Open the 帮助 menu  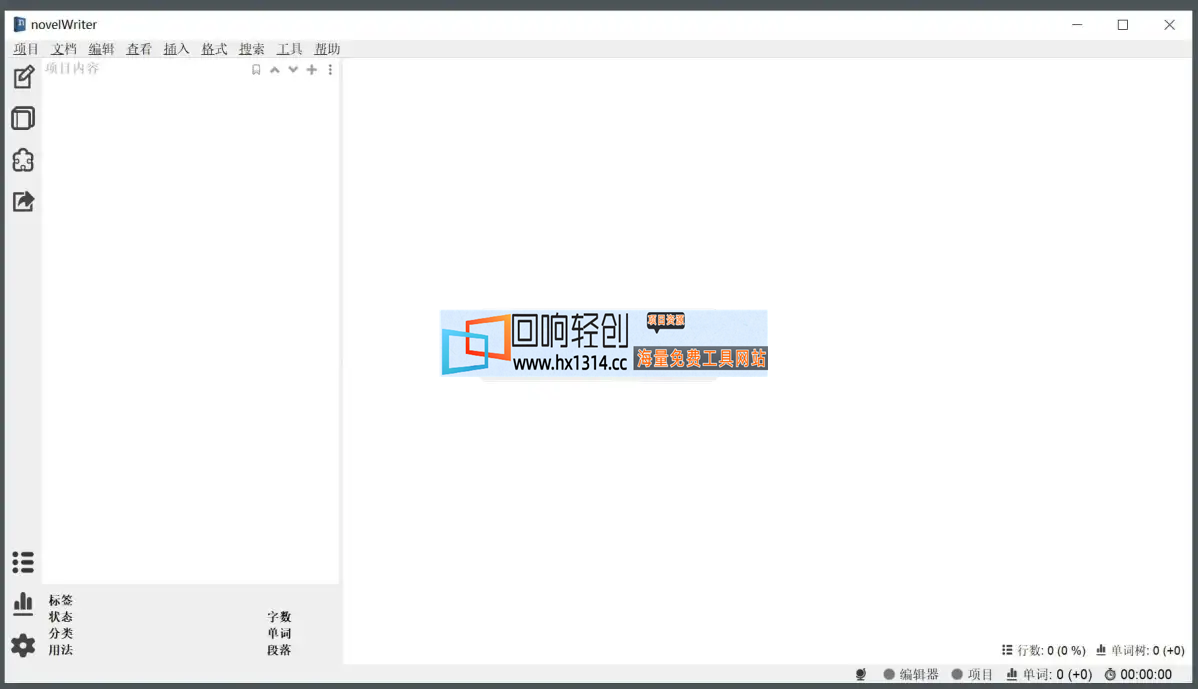[x=327, y=49]
